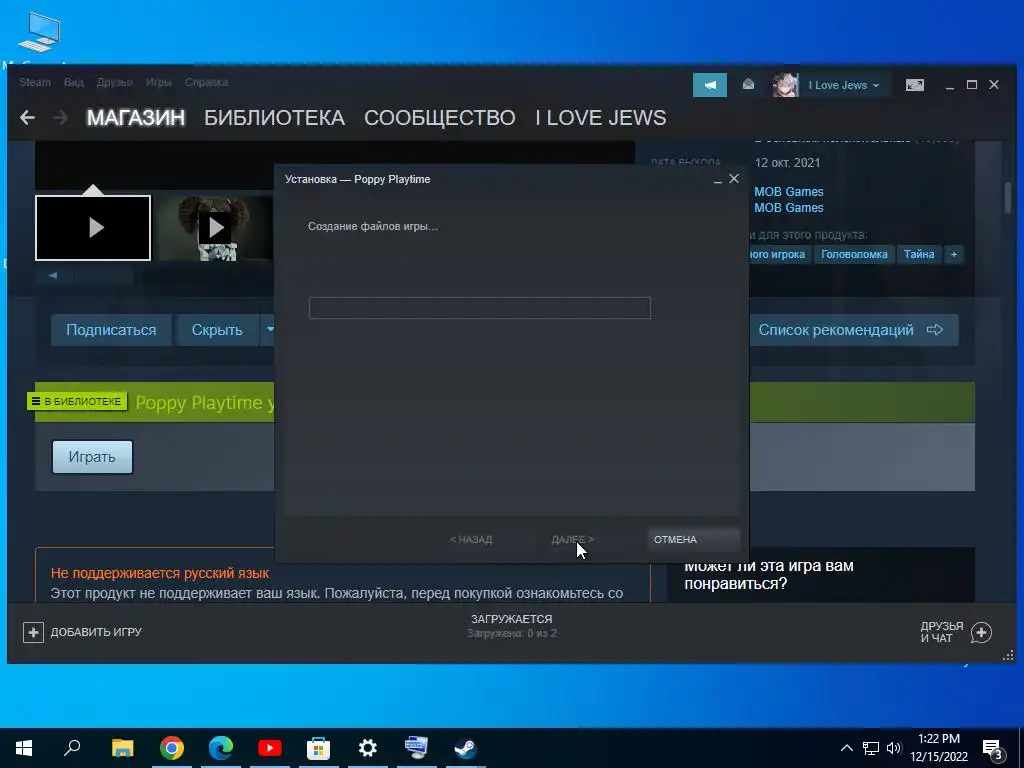1024x768 pixels.
Task: Open Settings gear in taskbar
Action: click(368, 748)
